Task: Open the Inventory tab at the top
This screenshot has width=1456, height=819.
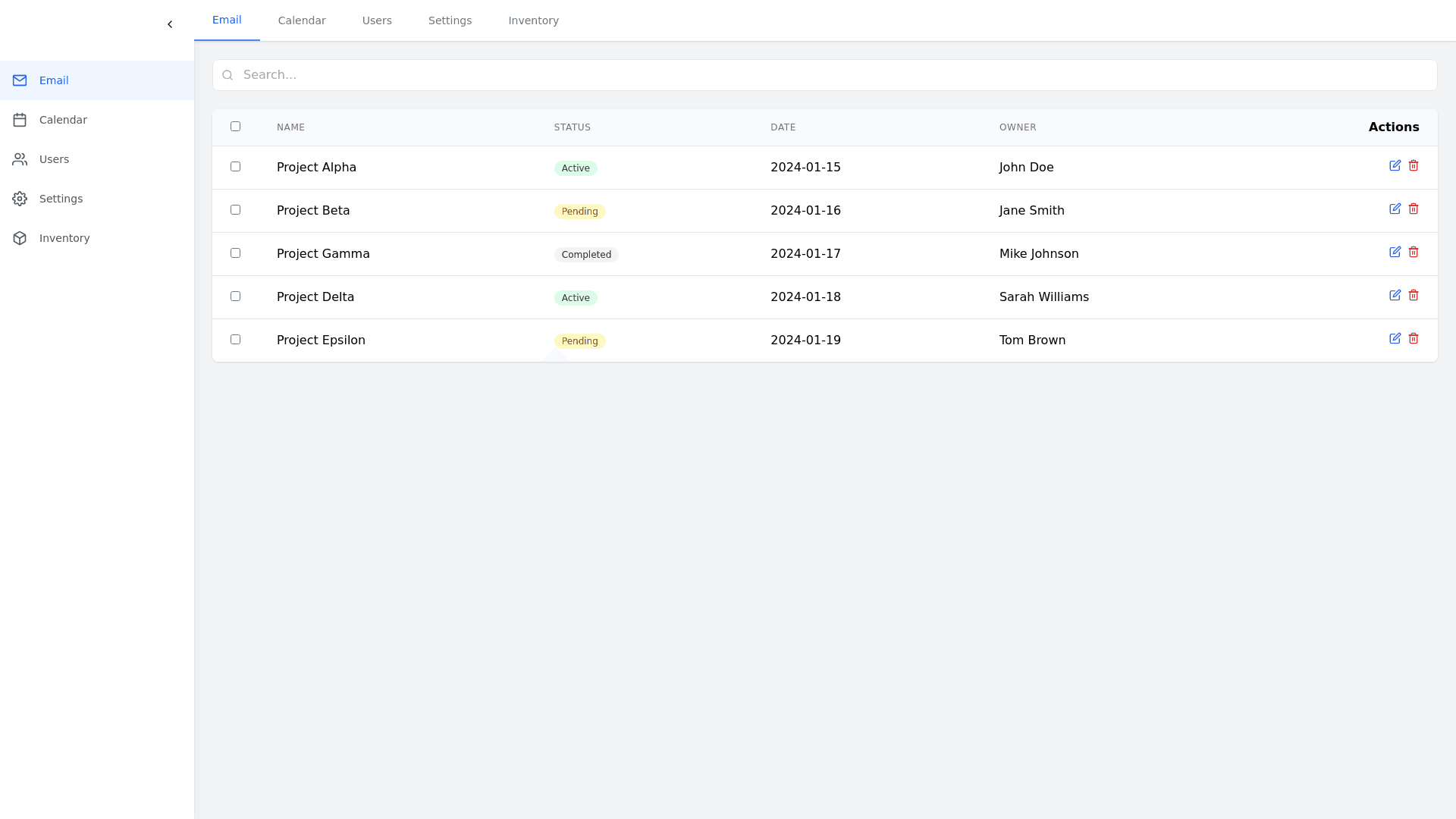Action: tap(533, 20)
